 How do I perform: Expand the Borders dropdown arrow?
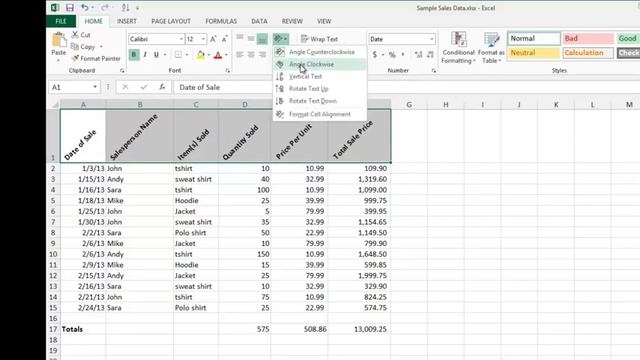pyautogui.click(x=187, y=55)
